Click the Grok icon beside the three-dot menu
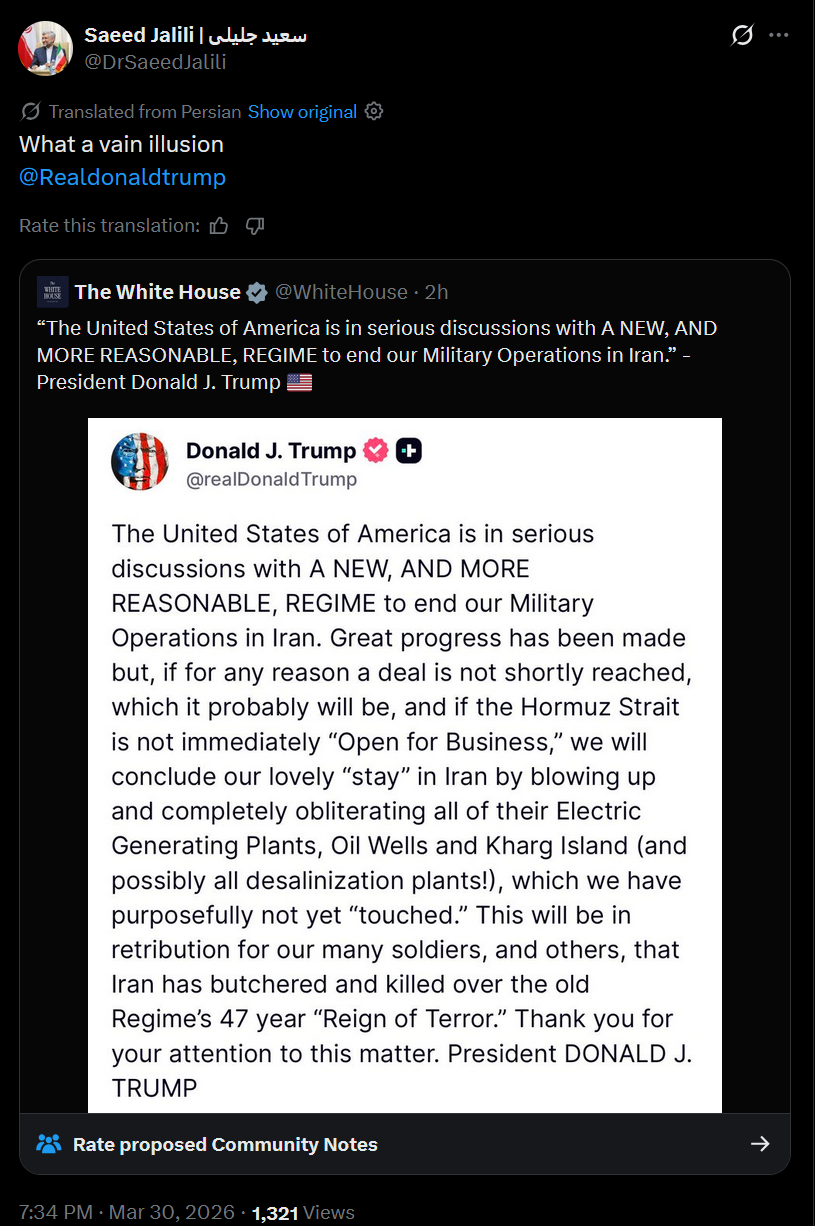The height and width of the screenshot is (1226, 815). coord(741,36)
